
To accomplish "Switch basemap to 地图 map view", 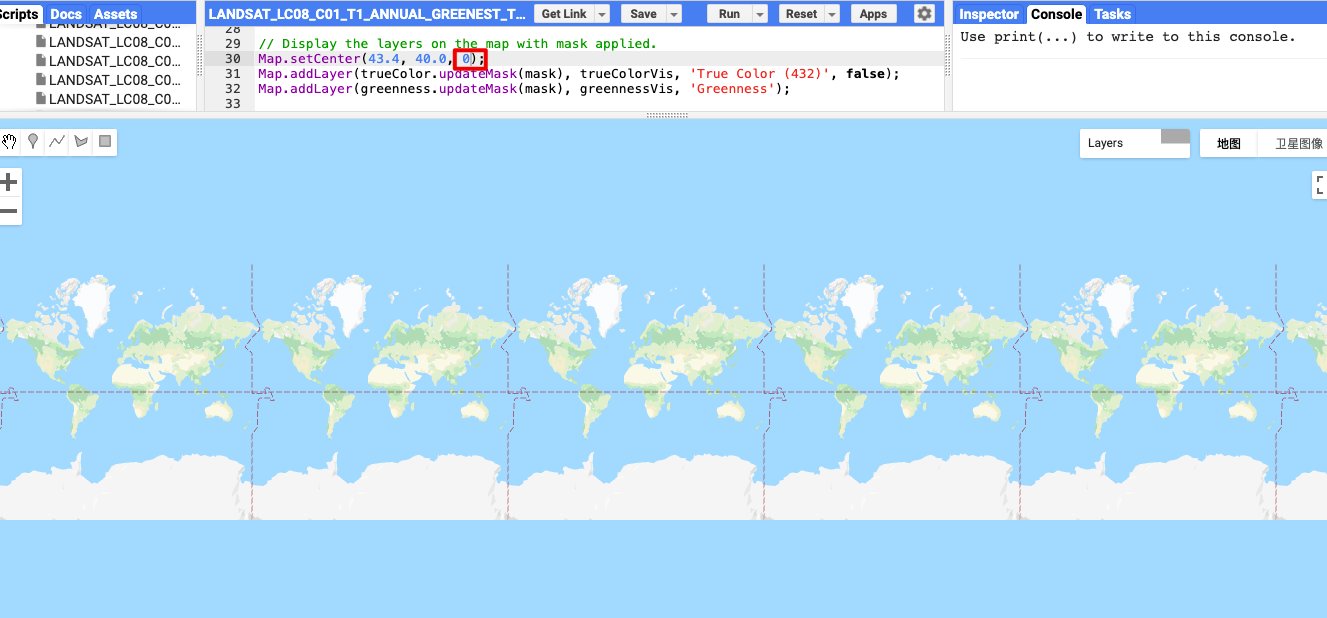I will [1228, 143].
